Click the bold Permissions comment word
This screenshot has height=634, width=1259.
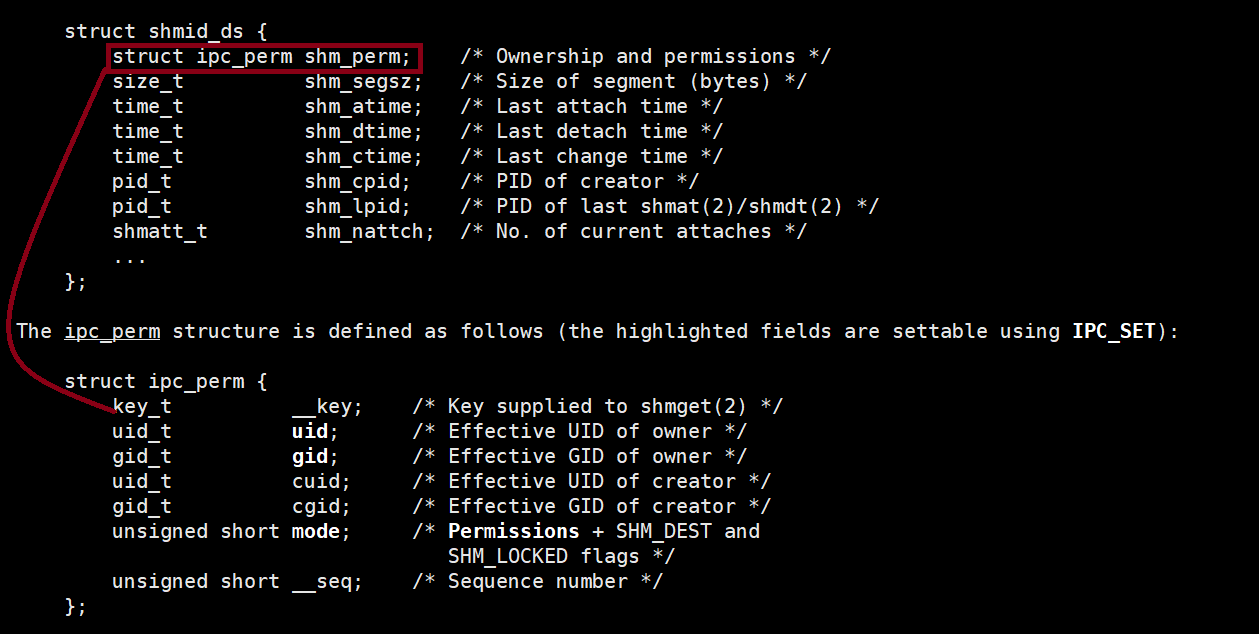pos(513,532)
